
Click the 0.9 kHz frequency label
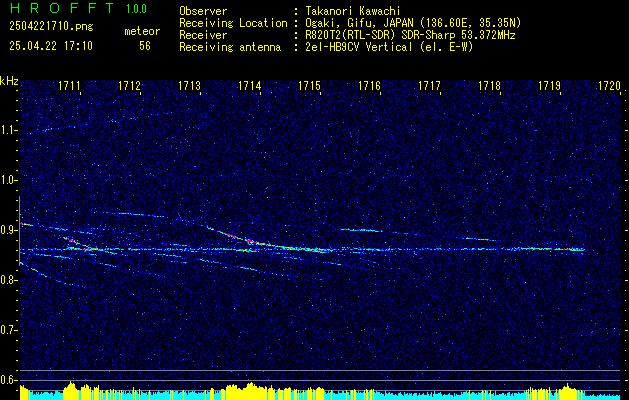pyautogui.click(x=9, y=230)
